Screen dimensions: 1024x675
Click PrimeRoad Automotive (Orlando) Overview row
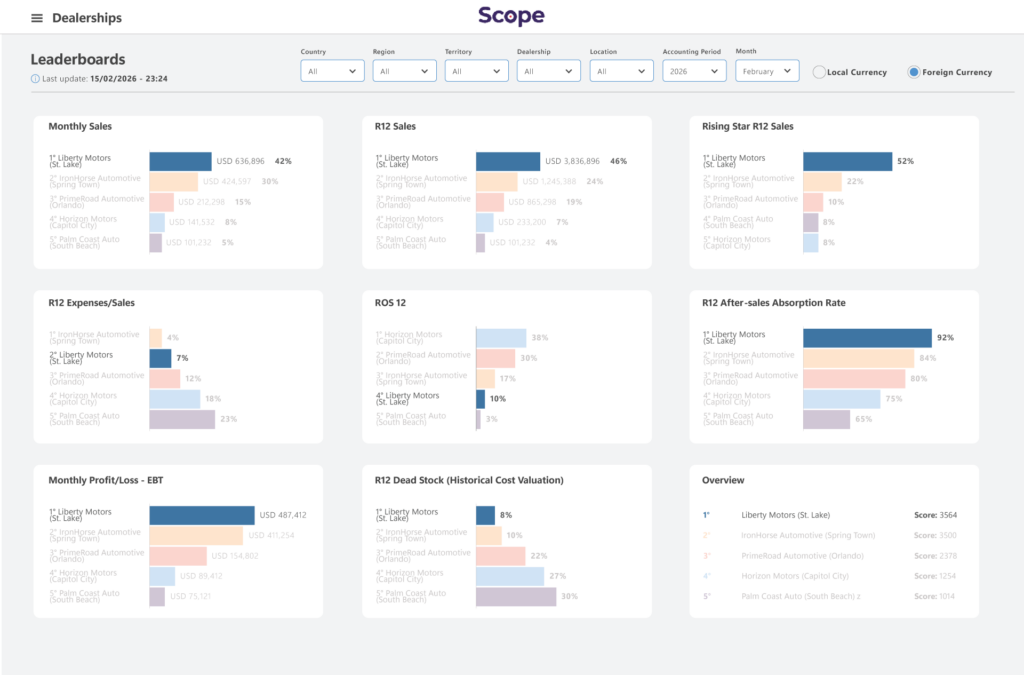point(829,556)
